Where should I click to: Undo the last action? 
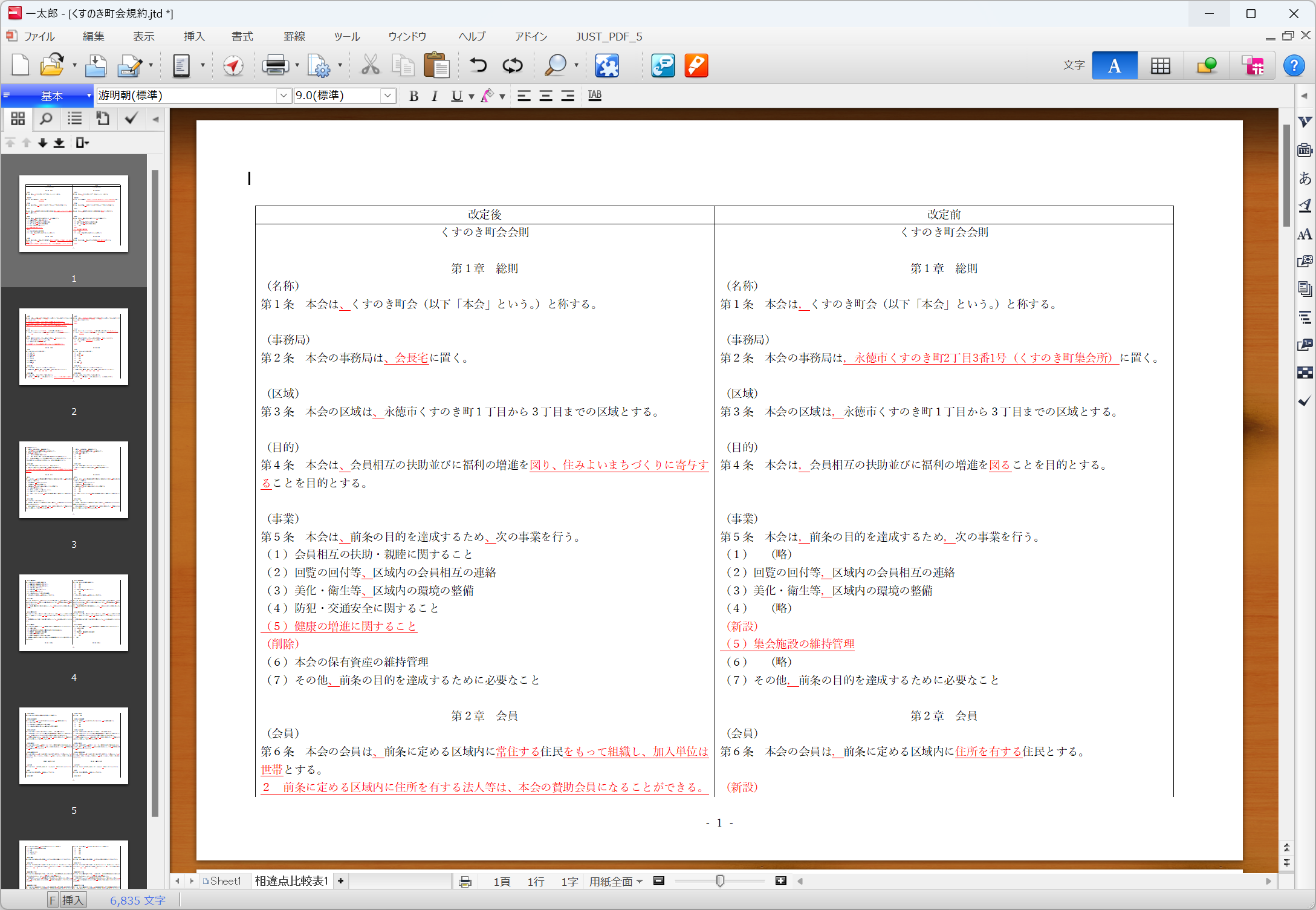tap(478, 65)
